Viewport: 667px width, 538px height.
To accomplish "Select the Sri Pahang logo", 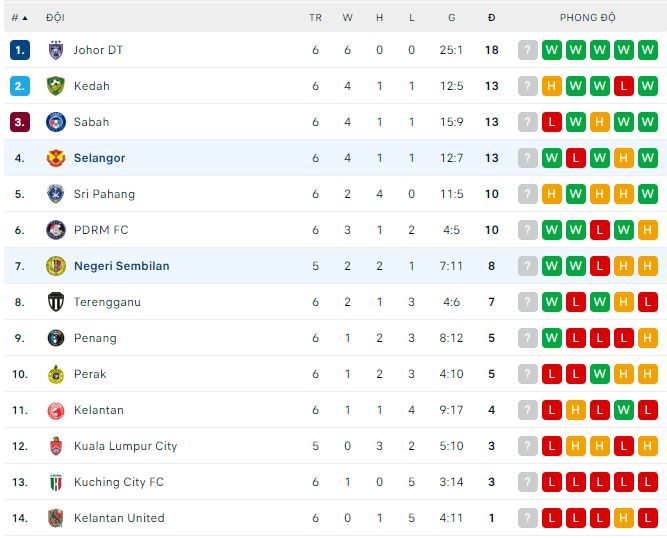I will tap(56, 194).
